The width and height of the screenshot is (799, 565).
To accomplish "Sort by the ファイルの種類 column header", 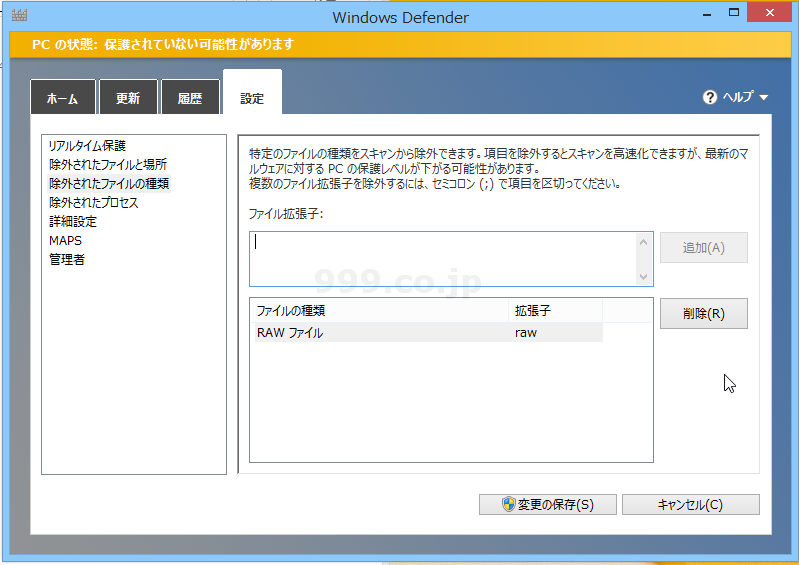I will [x=380, y=310].
